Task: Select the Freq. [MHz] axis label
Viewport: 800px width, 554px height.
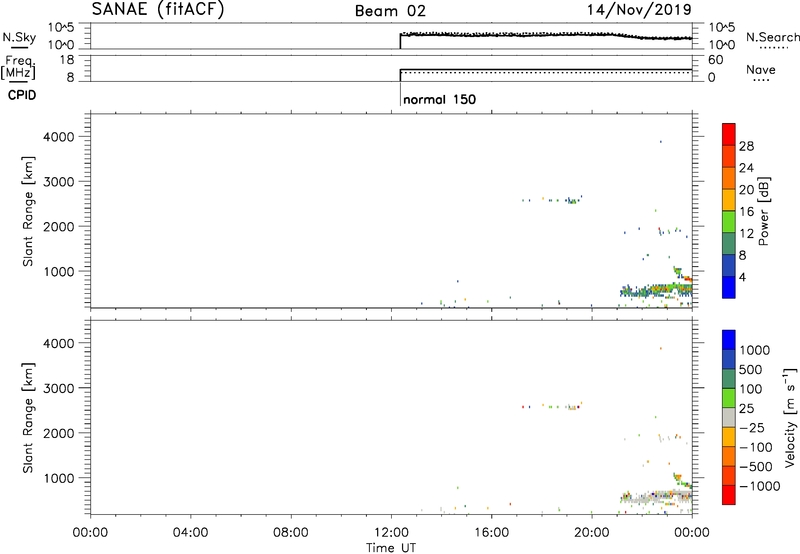Action: (x=20, y=68)
